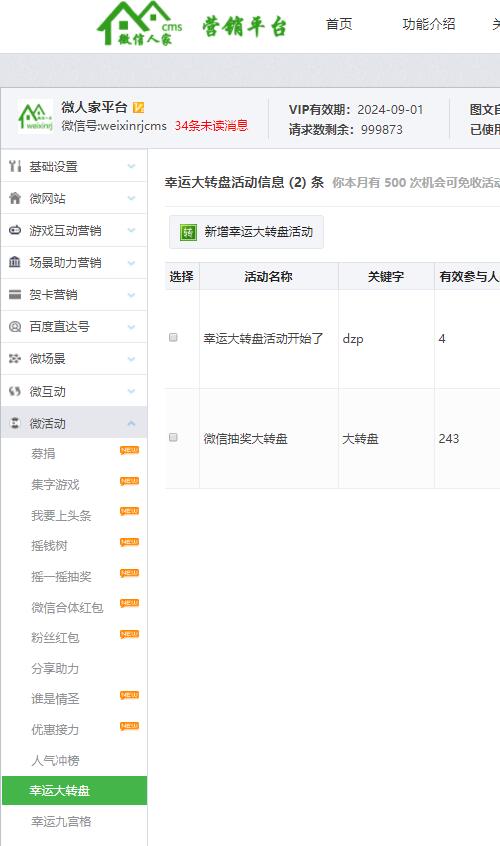Open 微信合体红包 submenu item
The width and height of the screenshot is (500, 846).
coord(67,608)
